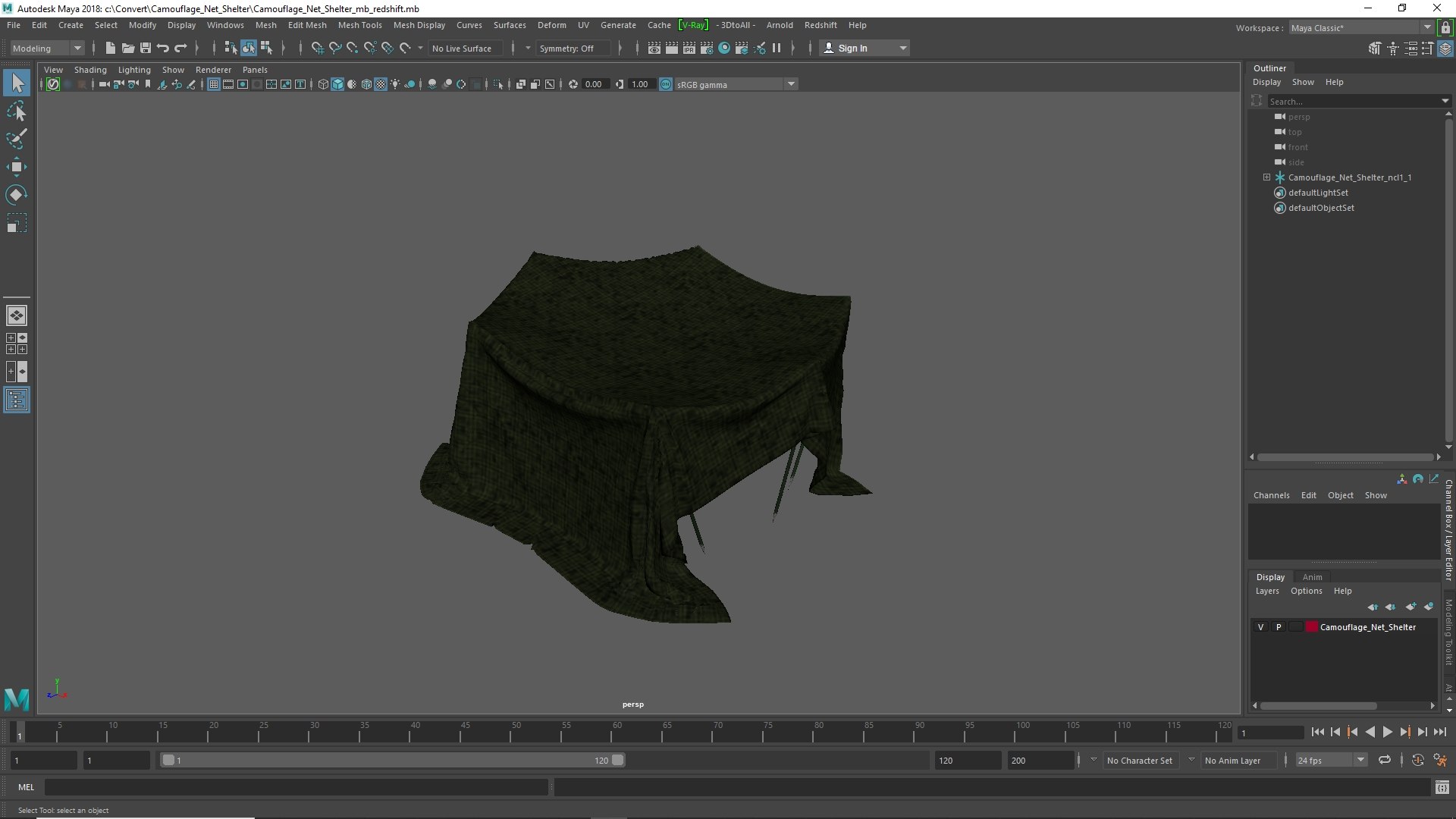Open the viewport Shading menu

click(90, 70)
